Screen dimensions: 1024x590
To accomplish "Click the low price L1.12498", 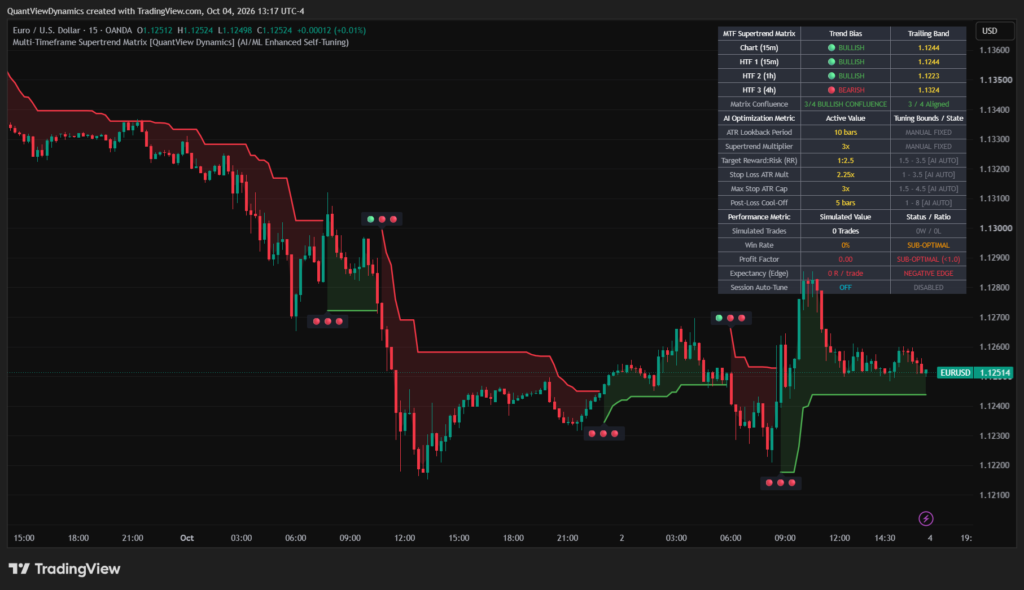I will point(234,30).
